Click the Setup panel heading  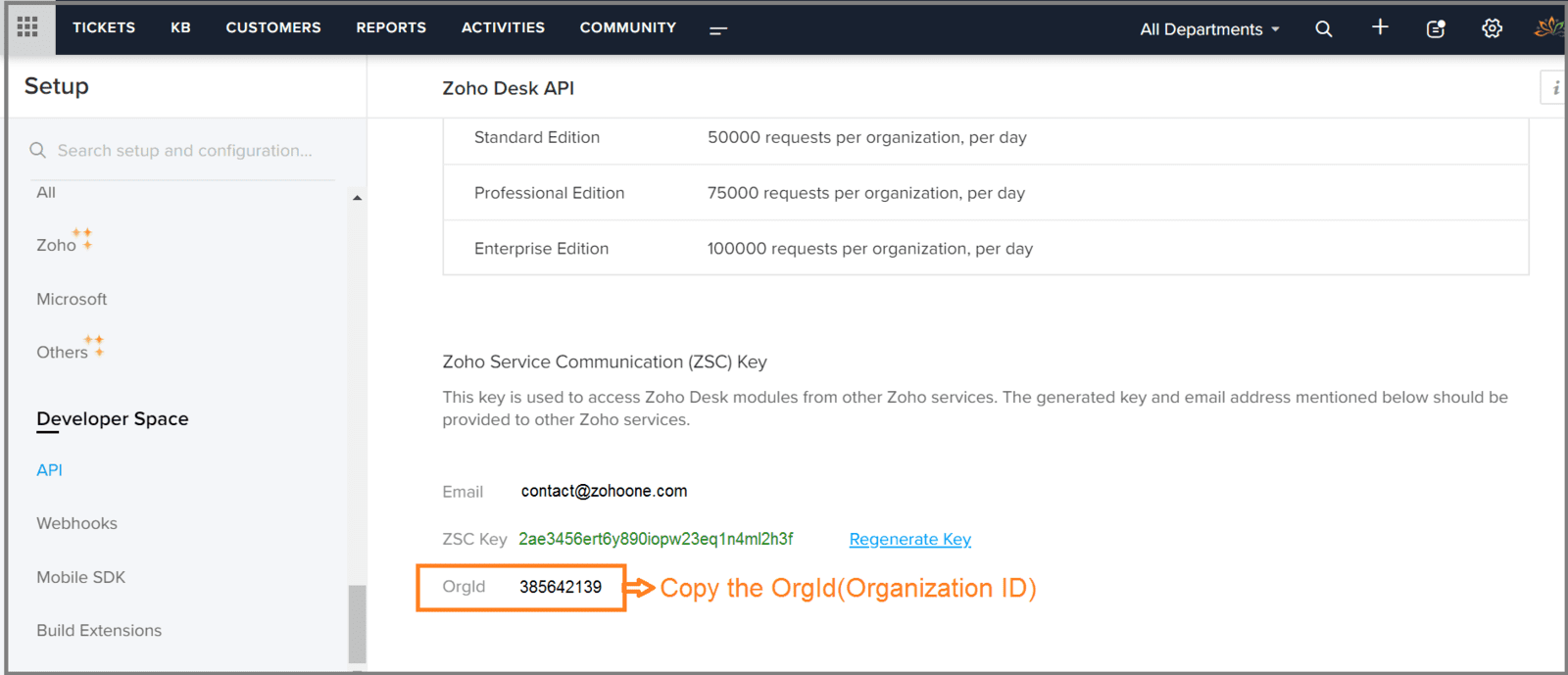57,86
